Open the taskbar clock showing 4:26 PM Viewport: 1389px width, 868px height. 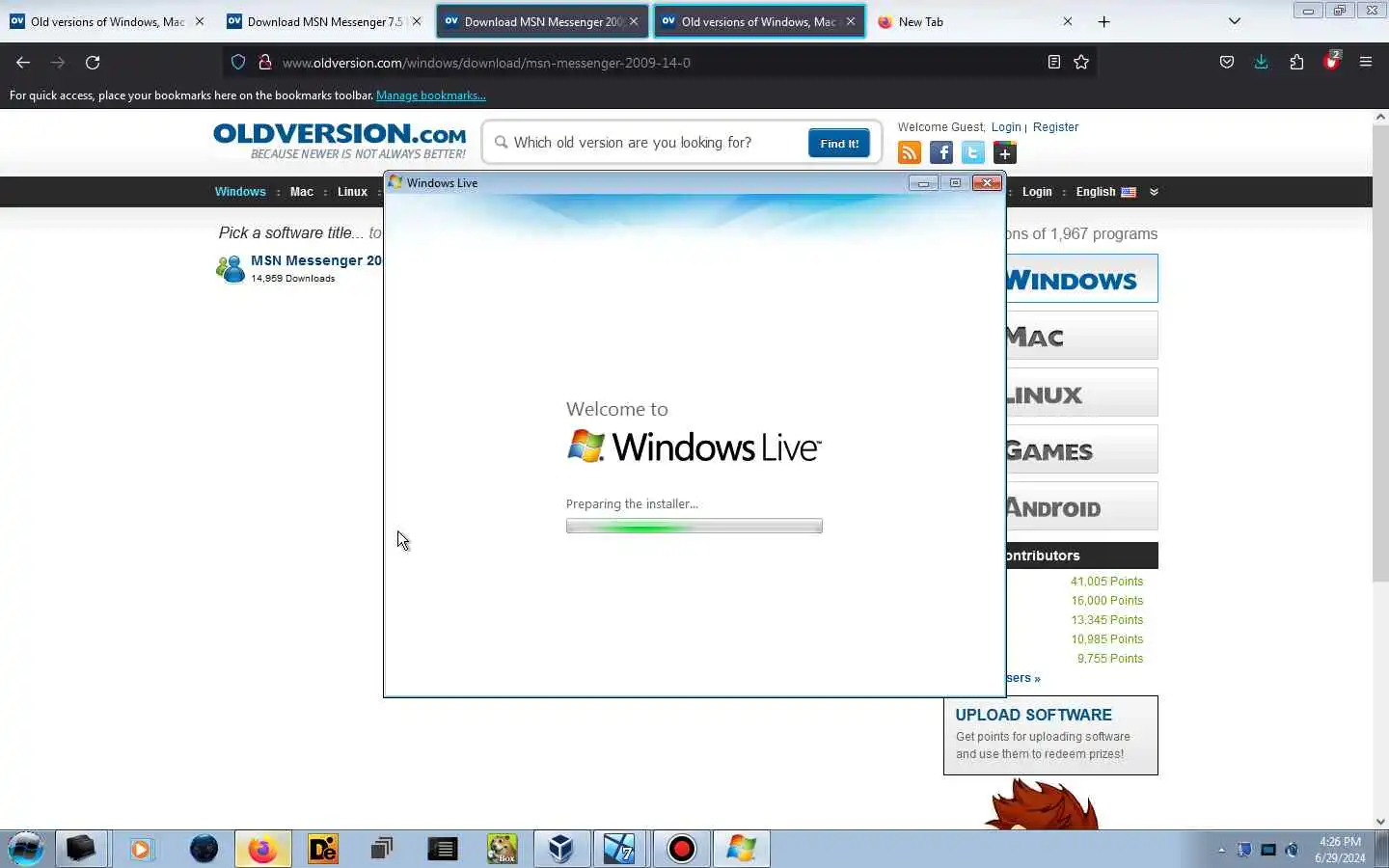click(x=1340, y=850)
